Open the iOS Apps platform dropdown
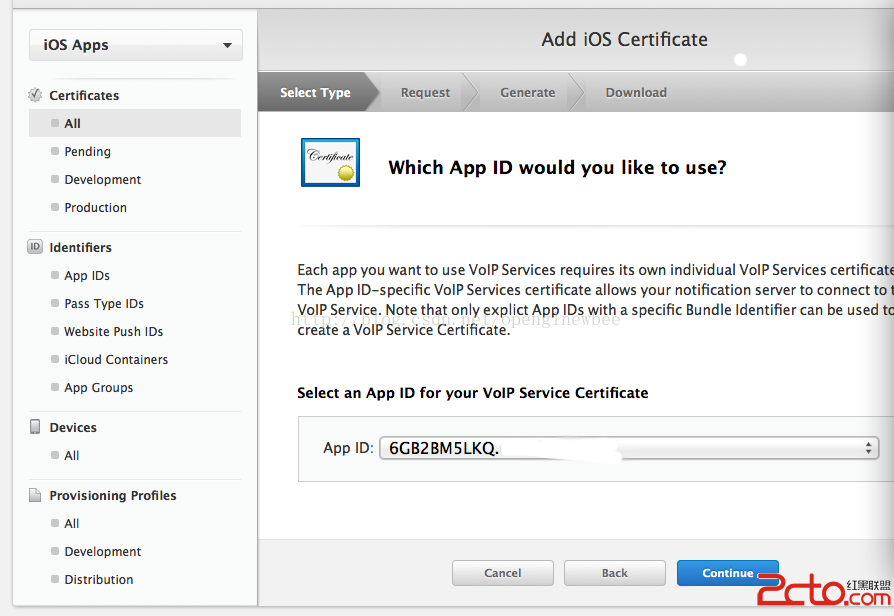The width and height of the screenshot is (894, 616). (136, 45)
